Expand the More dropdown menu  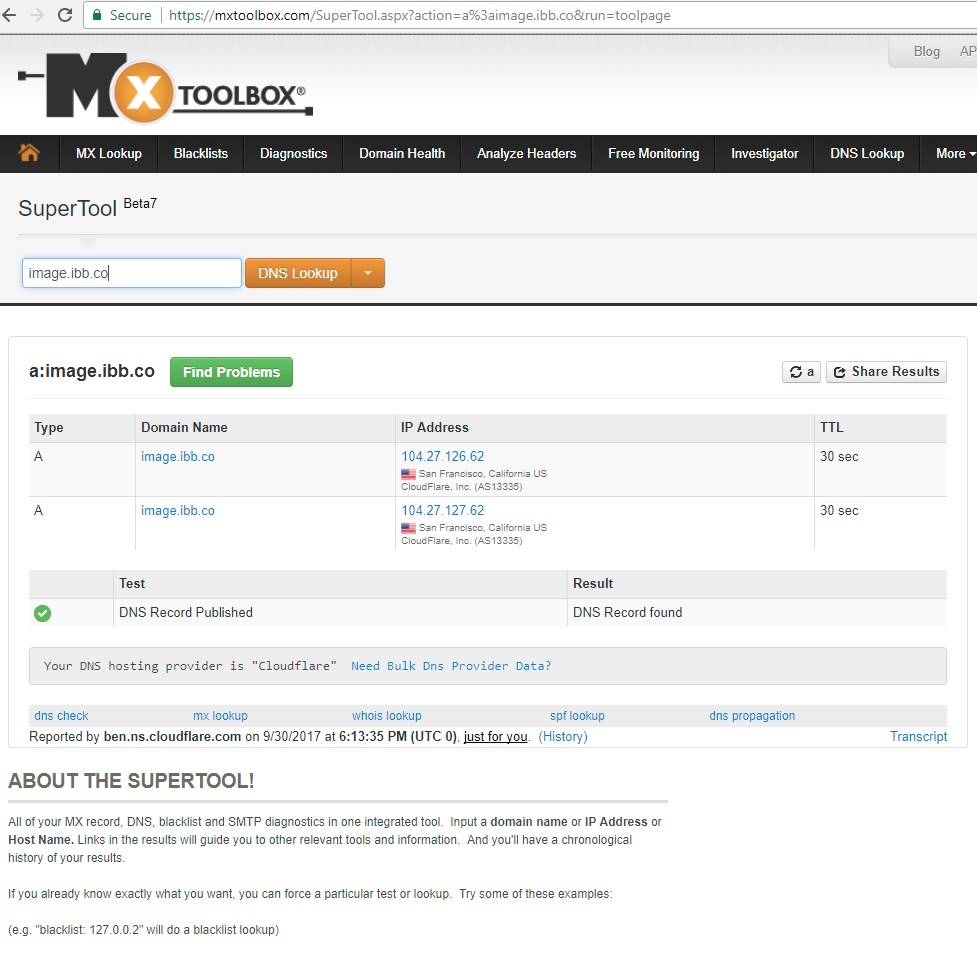pyautogui.click(x=955, y=153)
